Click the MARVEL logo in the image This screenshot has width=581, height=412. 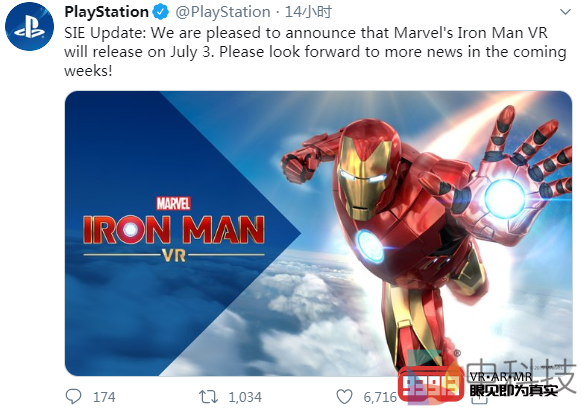[x=173, y=203]
